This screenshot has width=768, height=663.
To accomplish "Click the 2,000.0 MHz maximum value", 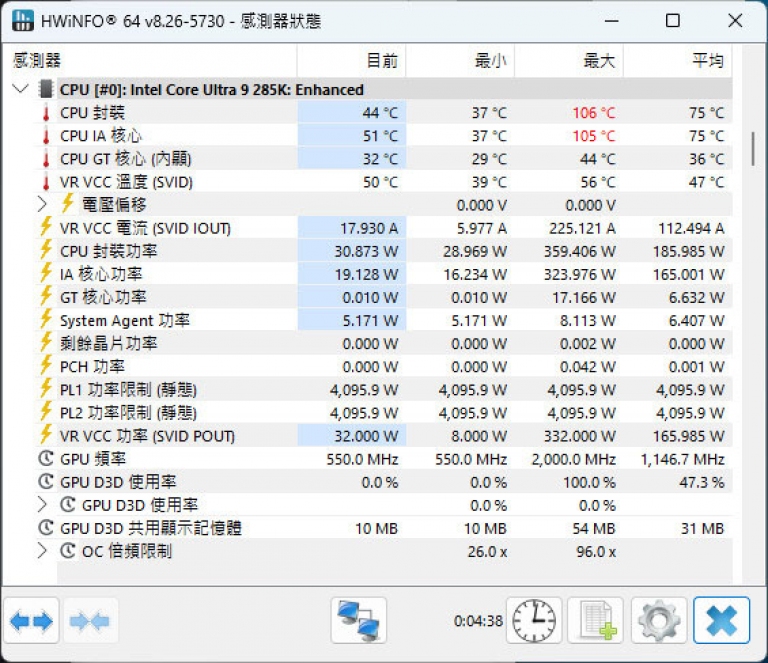I will point(574,459).
